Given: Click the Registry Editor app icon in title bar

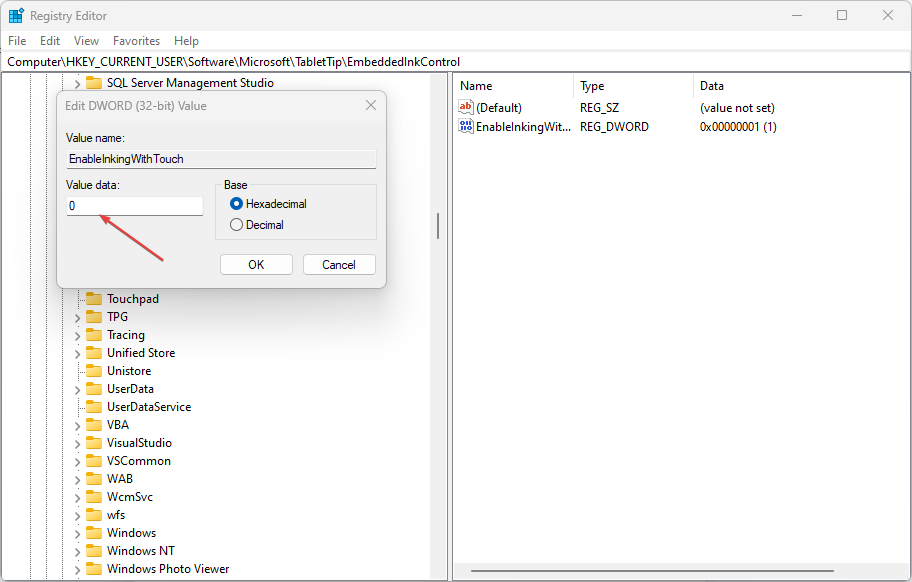Looking at the screenshot, I should tap(16, 16).
